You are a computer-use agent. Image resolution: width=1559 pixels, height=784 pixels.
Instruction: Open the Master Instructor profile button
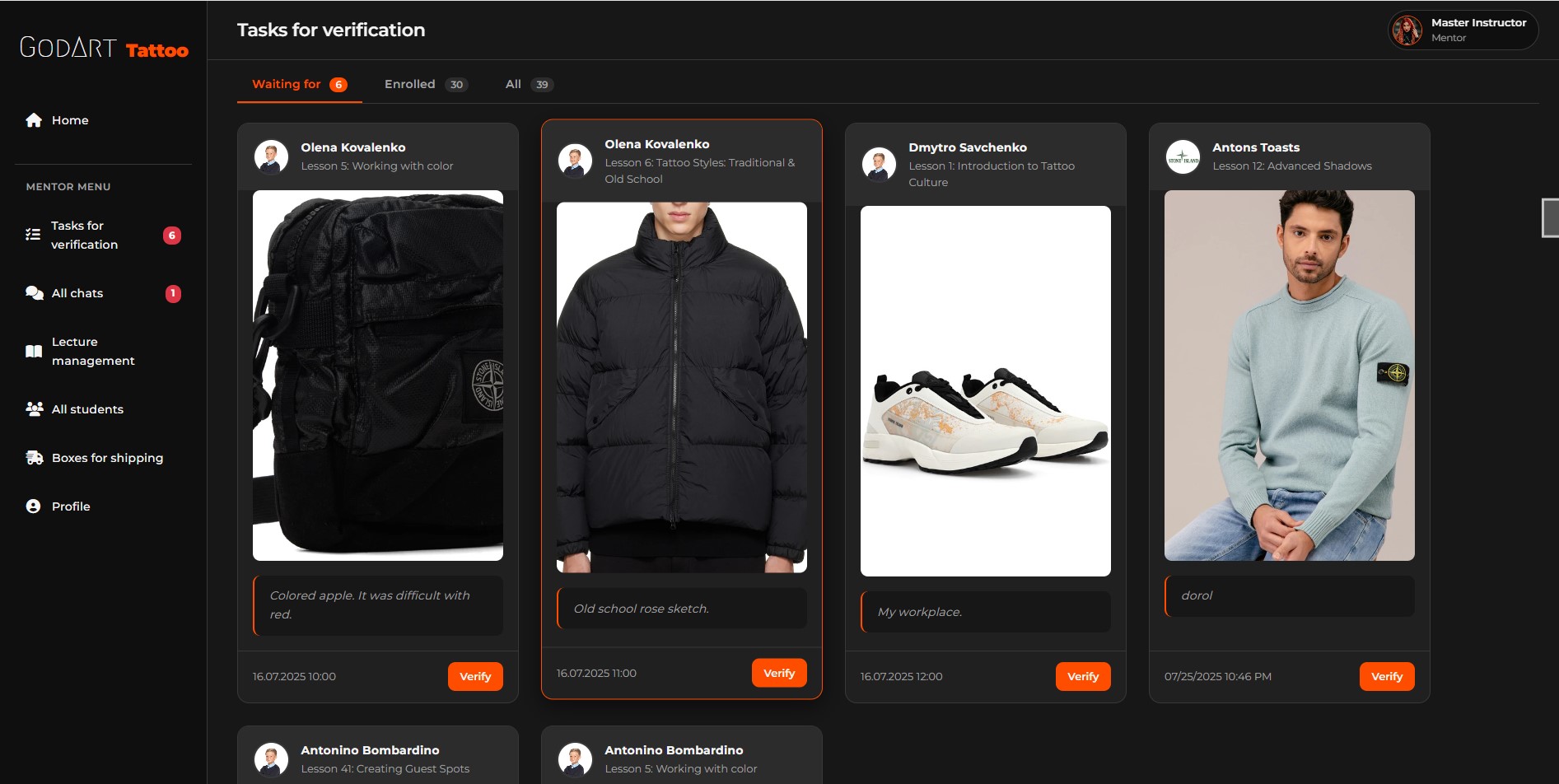coord(1463,30)
